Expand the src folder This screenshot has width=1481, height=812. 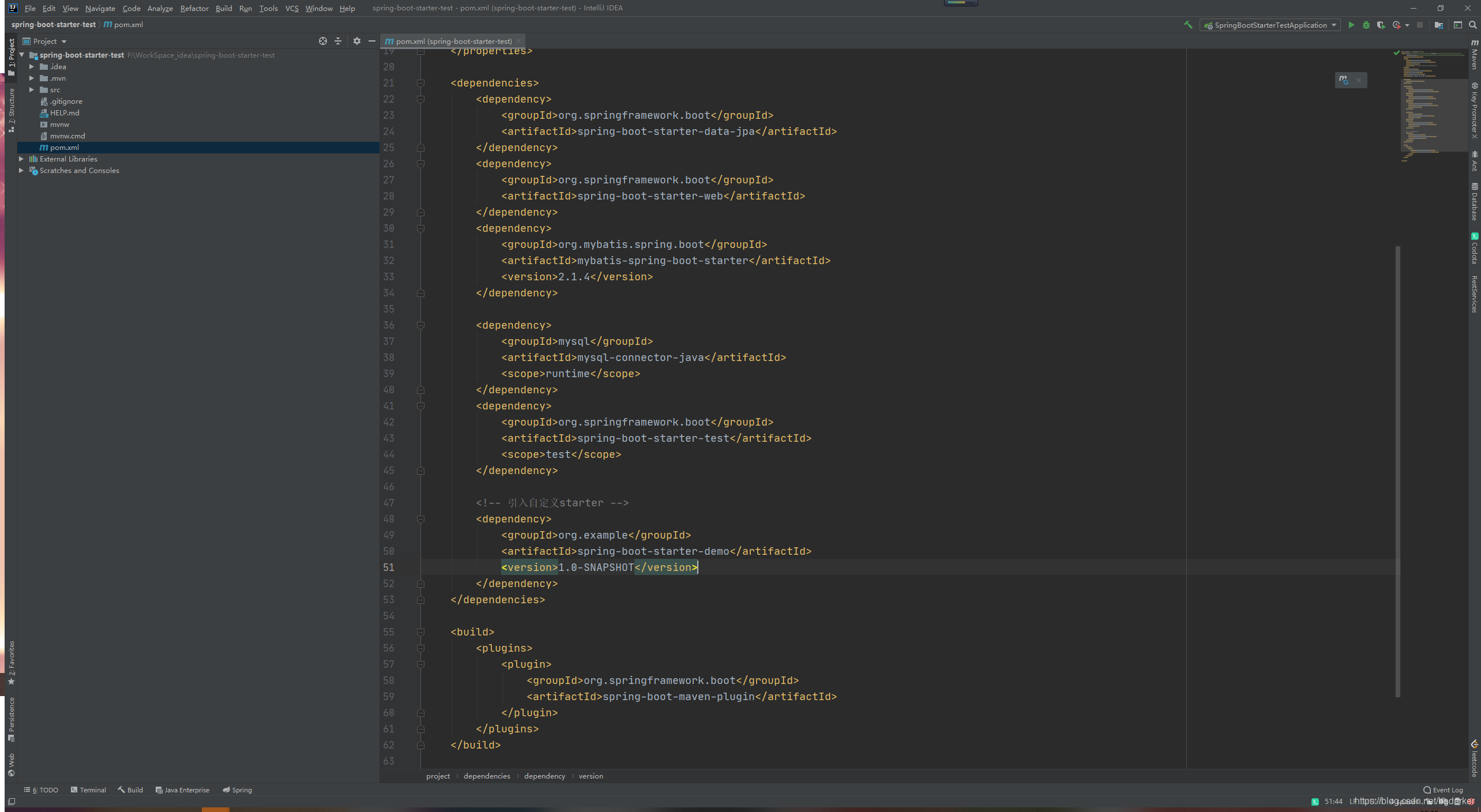point(32,89)
